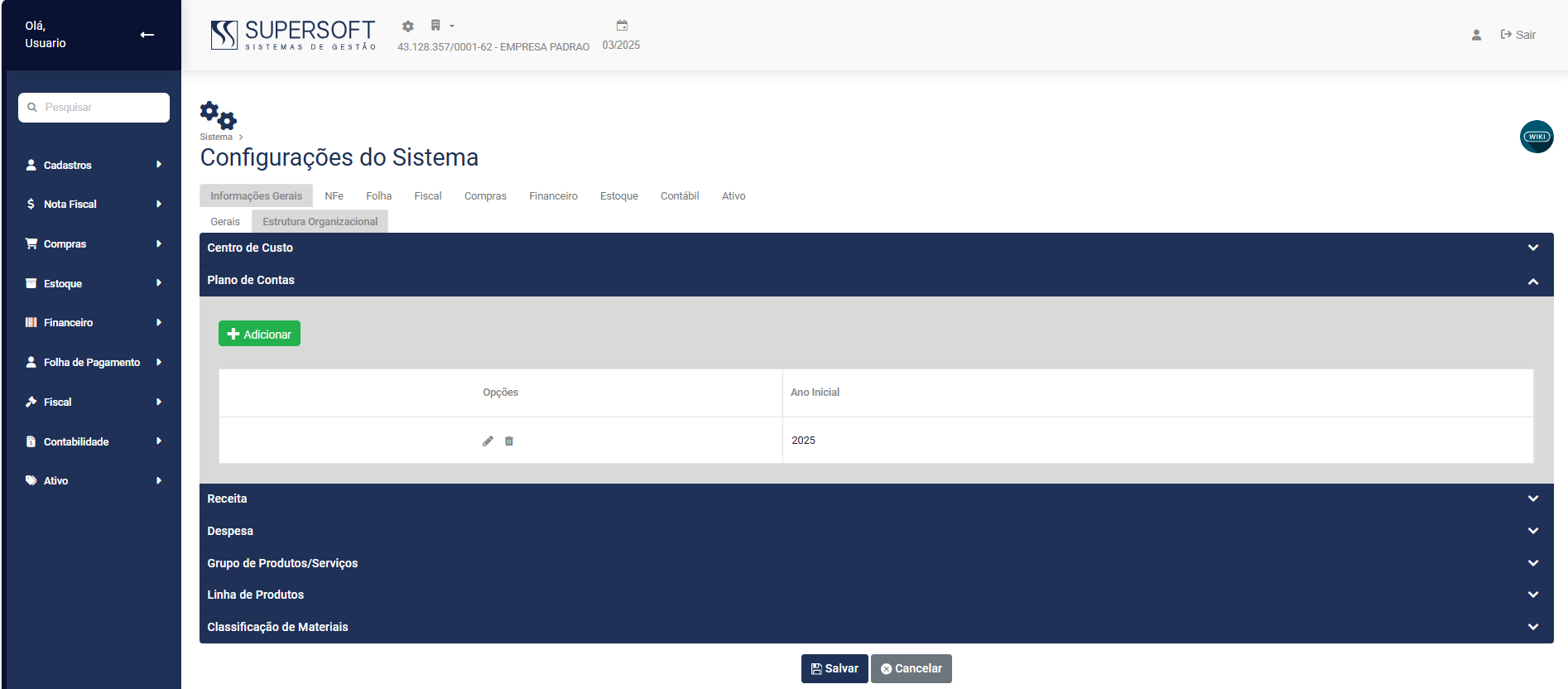Expand the Grupo de Produtos/Serviços section
This screenshot has width=1568, height=689.
click(x=876, y=563)
